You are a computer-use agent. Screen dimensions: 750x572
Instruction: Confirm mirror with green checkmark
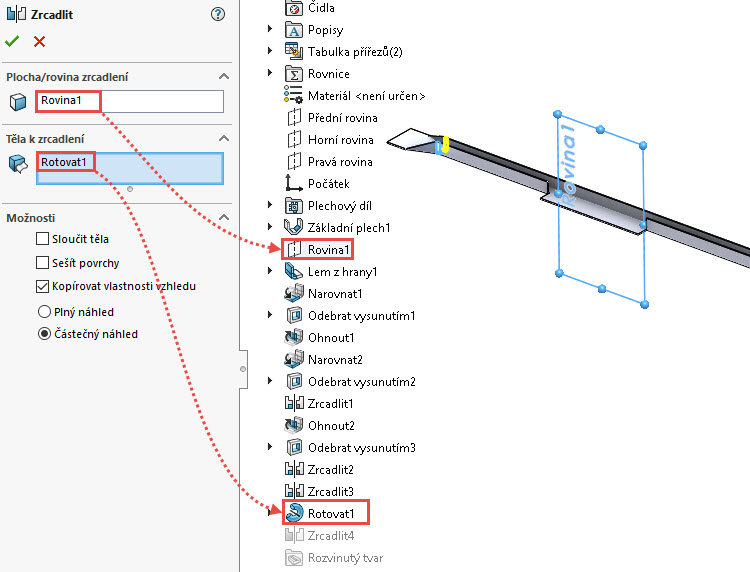[12, 41]
